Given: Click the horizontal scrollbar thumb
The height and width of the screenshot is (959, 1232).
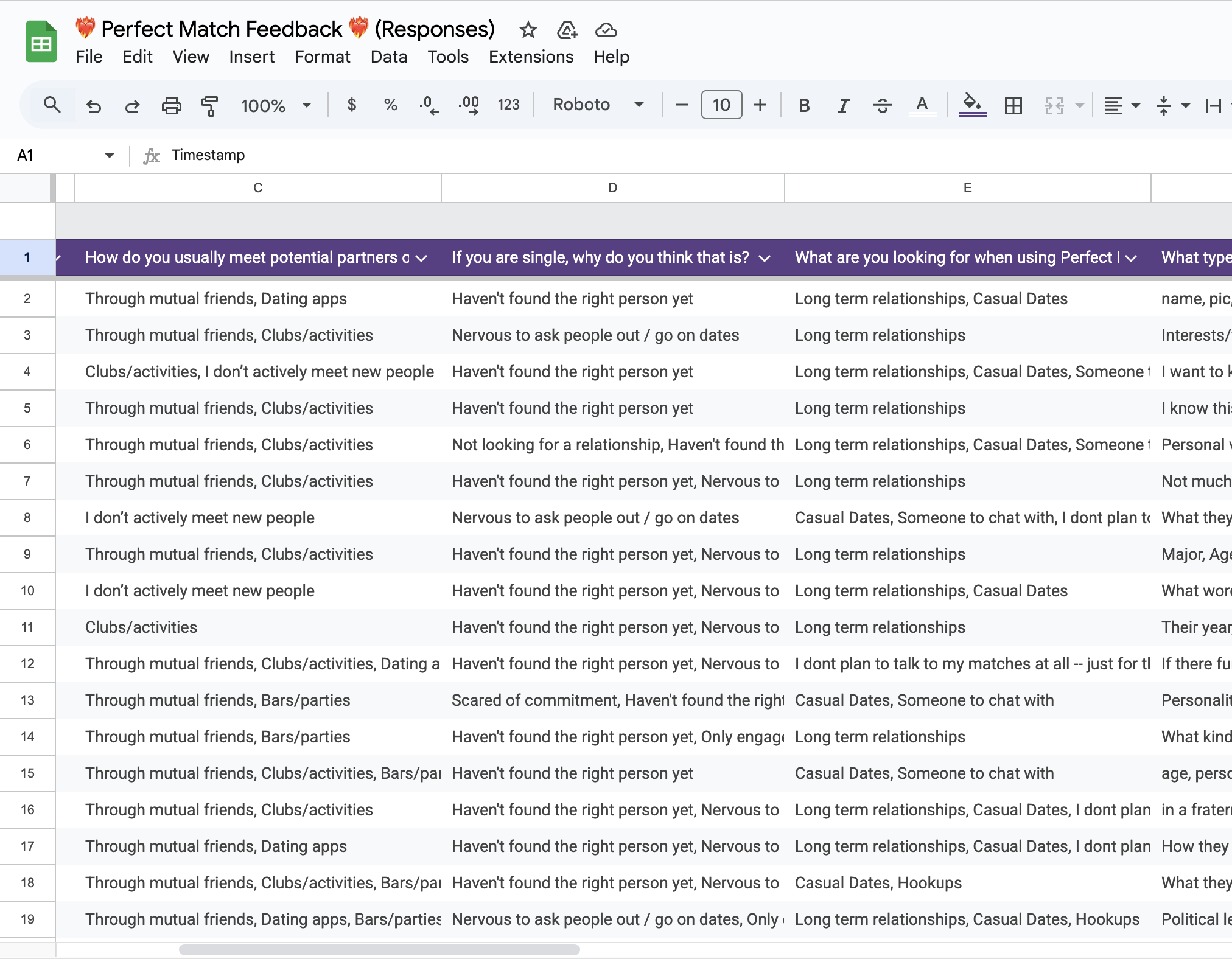Looking at the screenshot, I should tap(379, 949).
